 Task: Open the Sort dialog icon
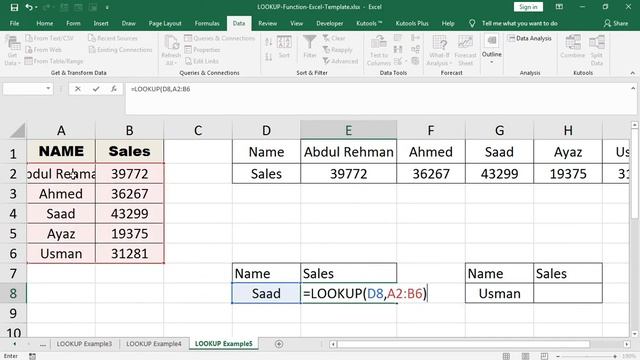[284, 47]
